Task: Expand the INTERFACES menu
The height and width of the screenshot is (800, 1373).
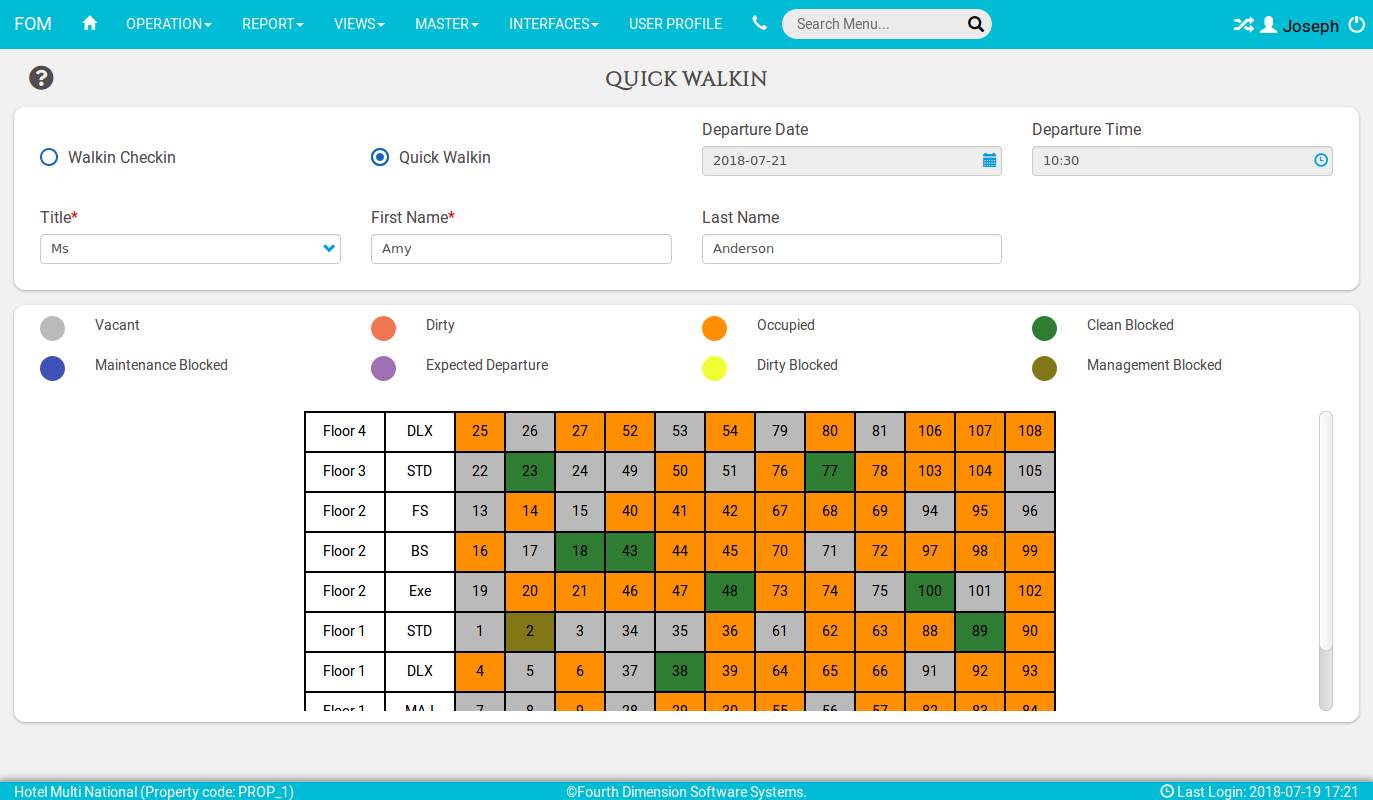Action: [553, 24]
